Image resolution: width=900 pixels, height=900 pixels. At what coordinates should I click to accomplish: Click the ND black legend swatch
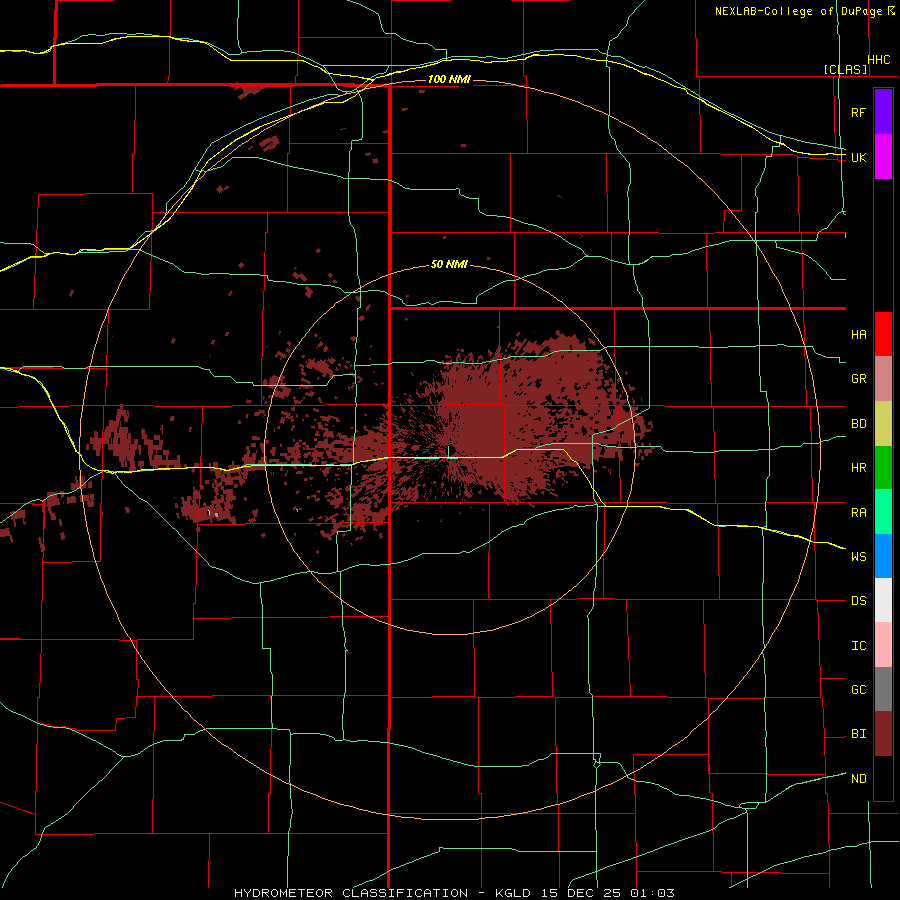(883, 778)
